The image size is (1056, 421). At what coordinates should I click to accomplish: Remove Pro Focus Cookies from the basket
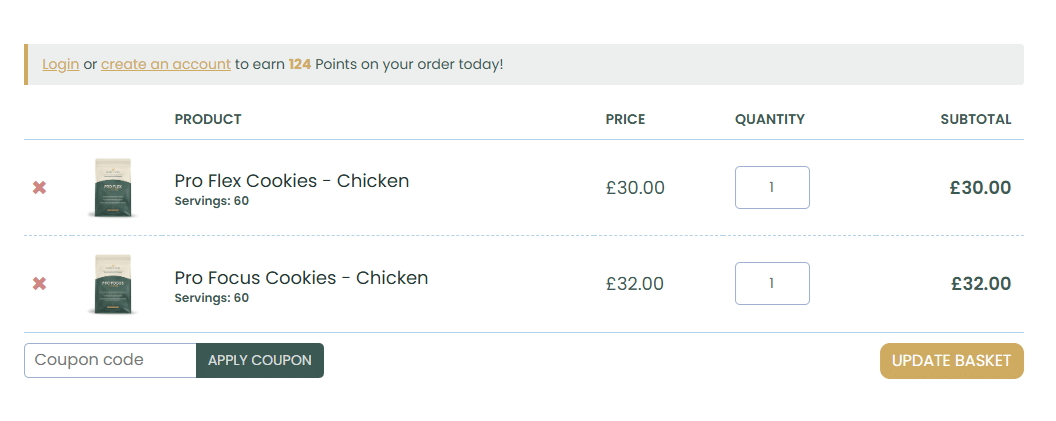tap(39, 283)
